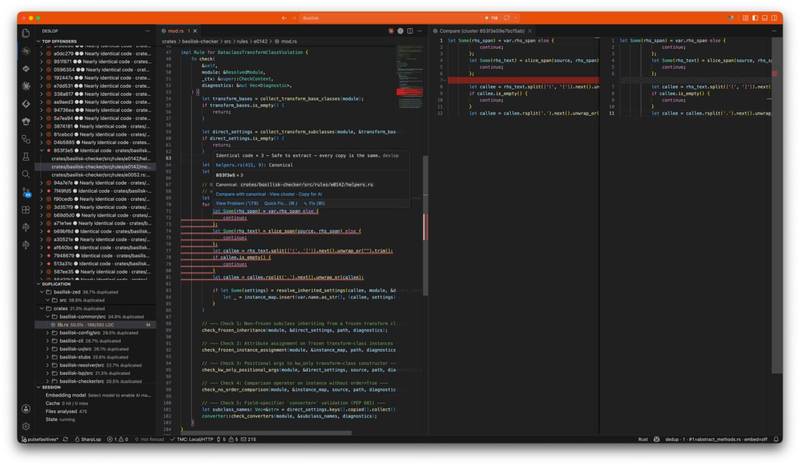Open the split editor icon for mod.rs
Viewport: 800px width, 466px height.
click(x=410, y=31)
